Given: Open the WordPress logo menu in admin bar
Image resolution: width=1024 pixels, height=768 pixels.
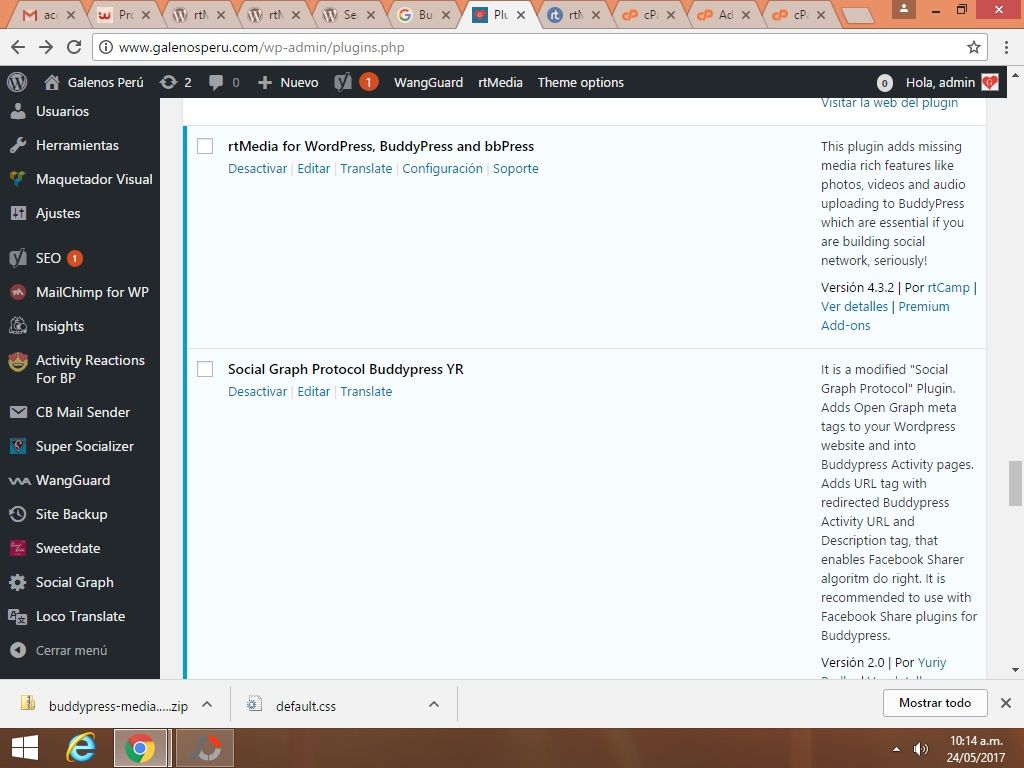Looking at the screenshot, I should [x=18, y=82].
